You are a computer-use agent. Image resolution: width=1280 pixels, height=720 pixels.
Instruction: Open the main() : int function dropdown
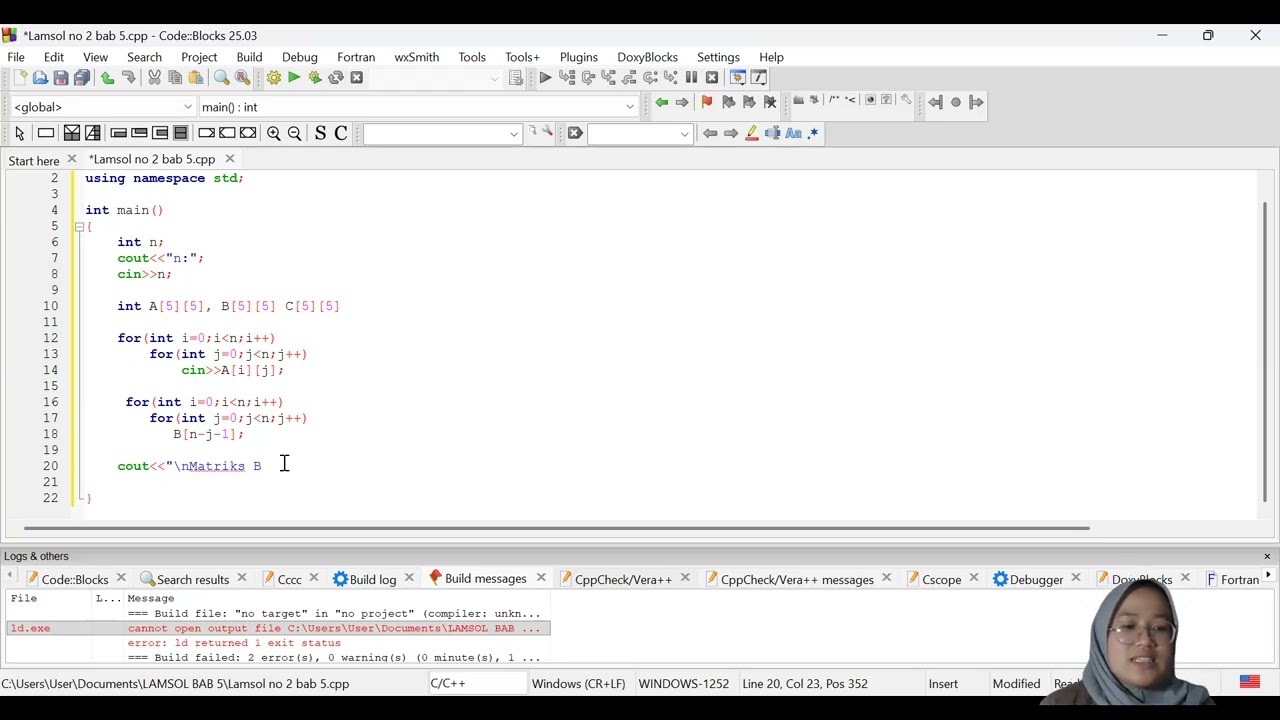click(630, 107)
